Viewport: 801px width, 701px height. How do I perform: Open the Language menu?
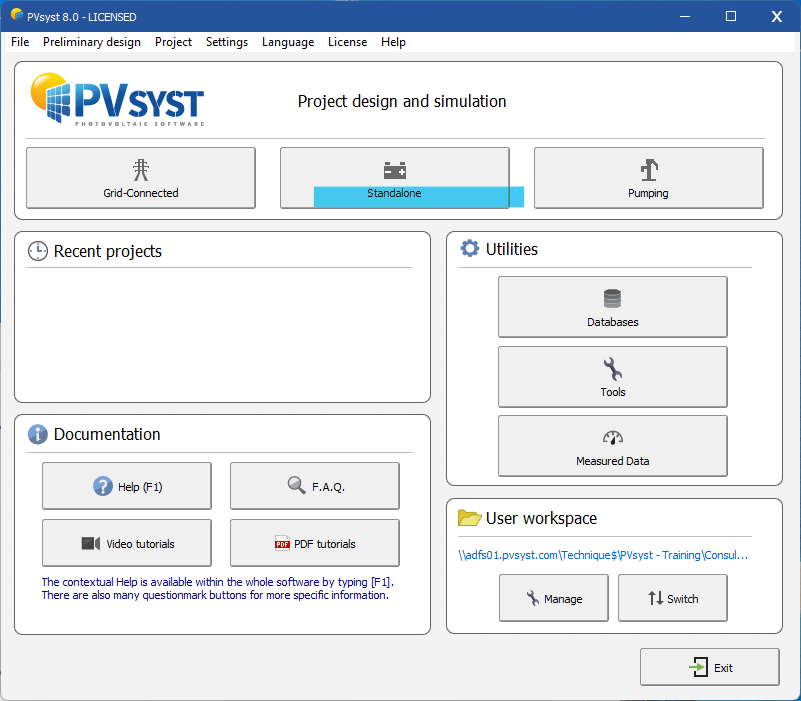click(288, 42)
